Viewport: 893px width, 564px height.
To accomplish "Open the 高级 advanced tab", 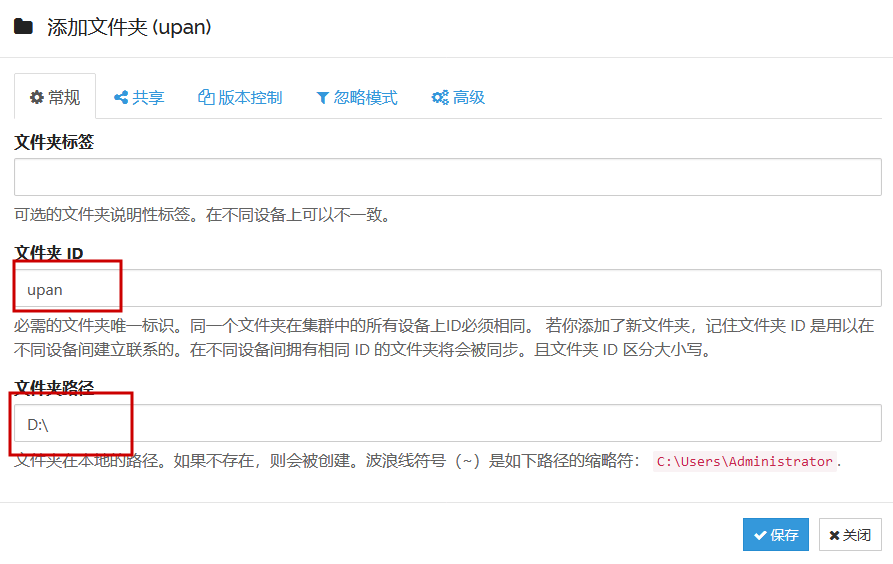I will pyautogui.click(x=458, y=97).
